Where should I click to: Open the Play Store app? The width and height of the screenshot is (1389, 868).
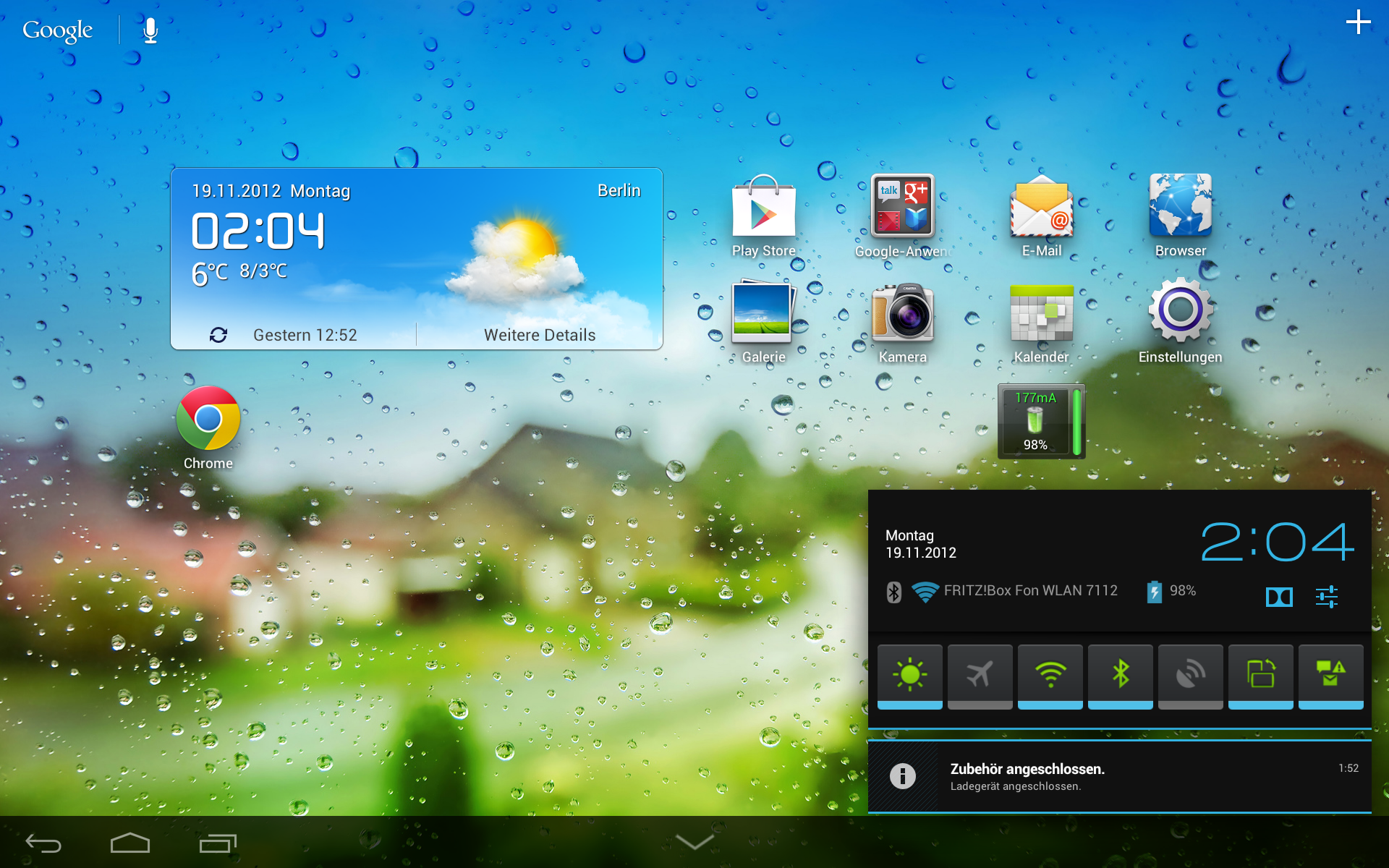coord(763,210)
